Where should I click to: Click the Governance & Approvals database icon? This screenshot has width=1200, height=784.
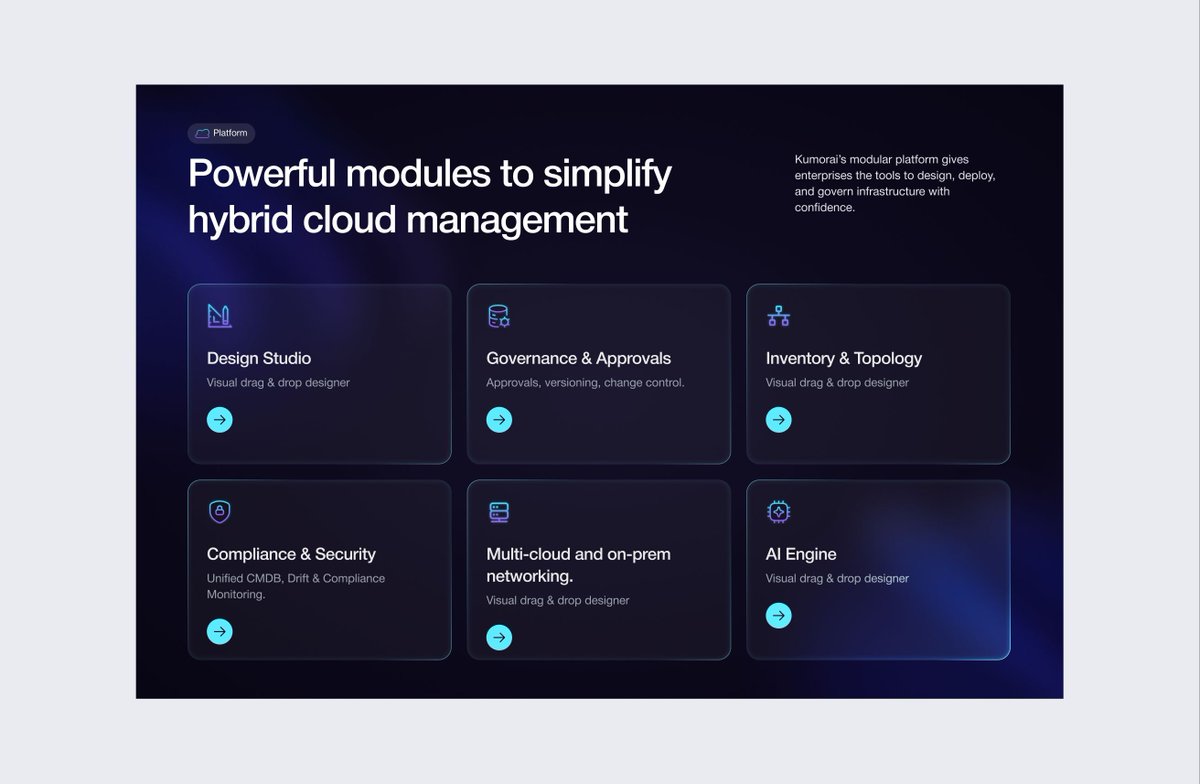coord(499,316)
